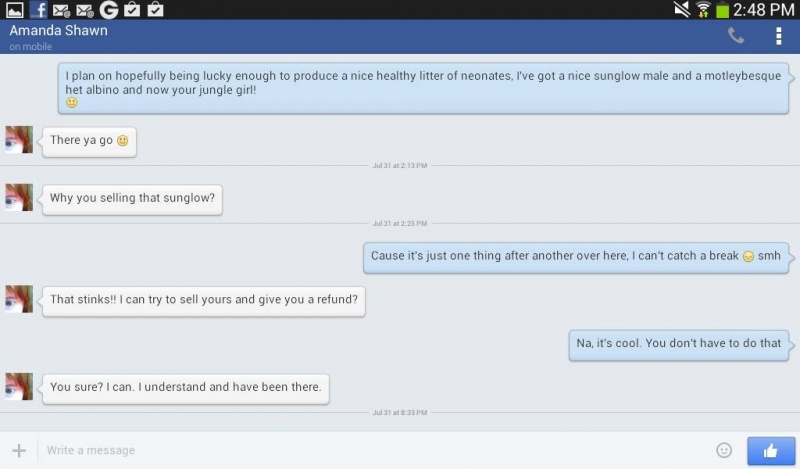Viewport: 800px width, 469px height.
Task: Open the three-dot overflow menu
Action: 778,36
